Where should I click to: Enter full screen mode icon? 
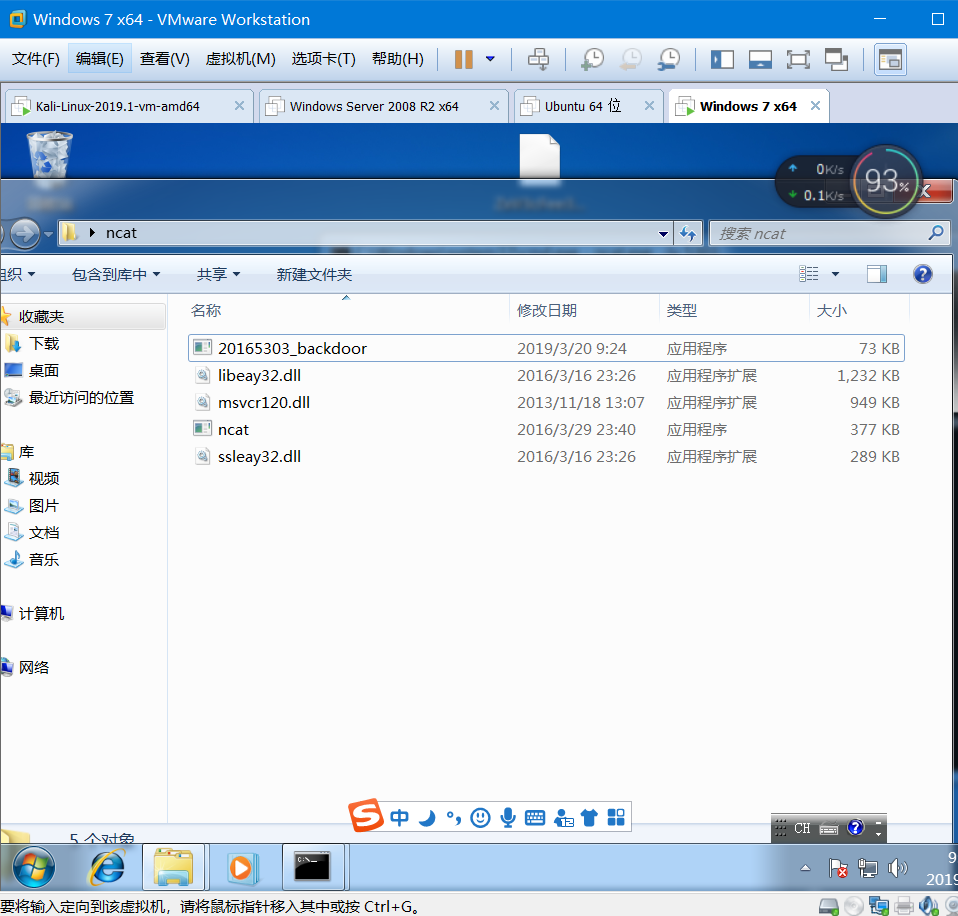(x=798, y=59)
